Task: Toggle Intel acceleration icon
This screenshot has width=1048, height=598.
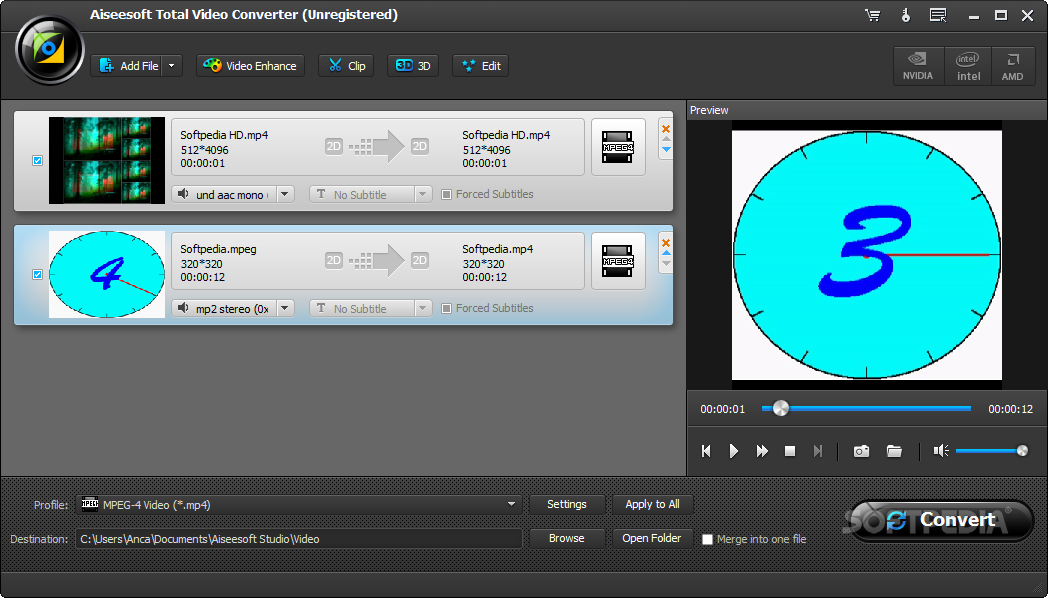Action: click(968, 66)
